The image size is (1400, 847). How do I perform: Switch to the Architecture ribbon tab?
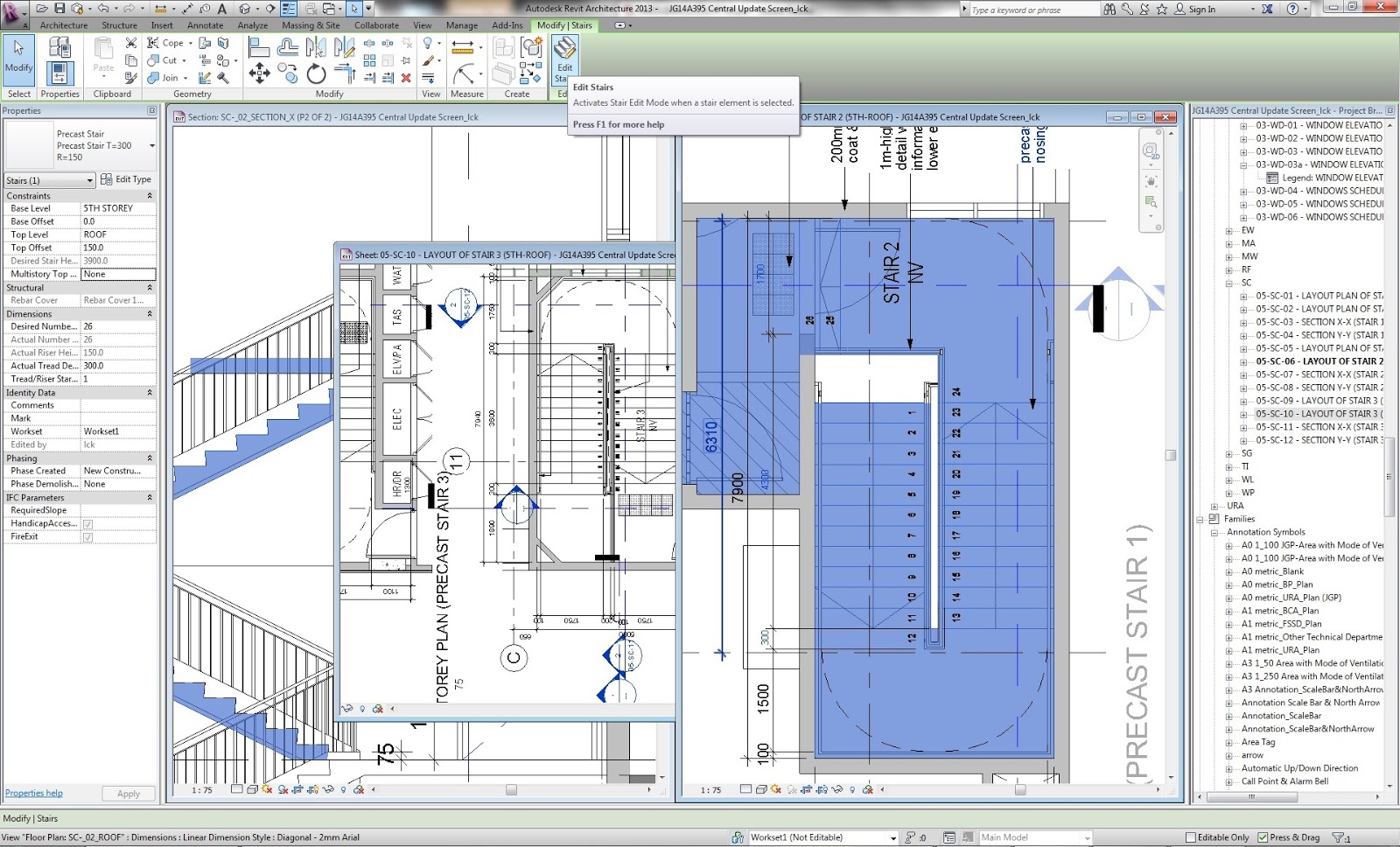(x=63, y=24)
